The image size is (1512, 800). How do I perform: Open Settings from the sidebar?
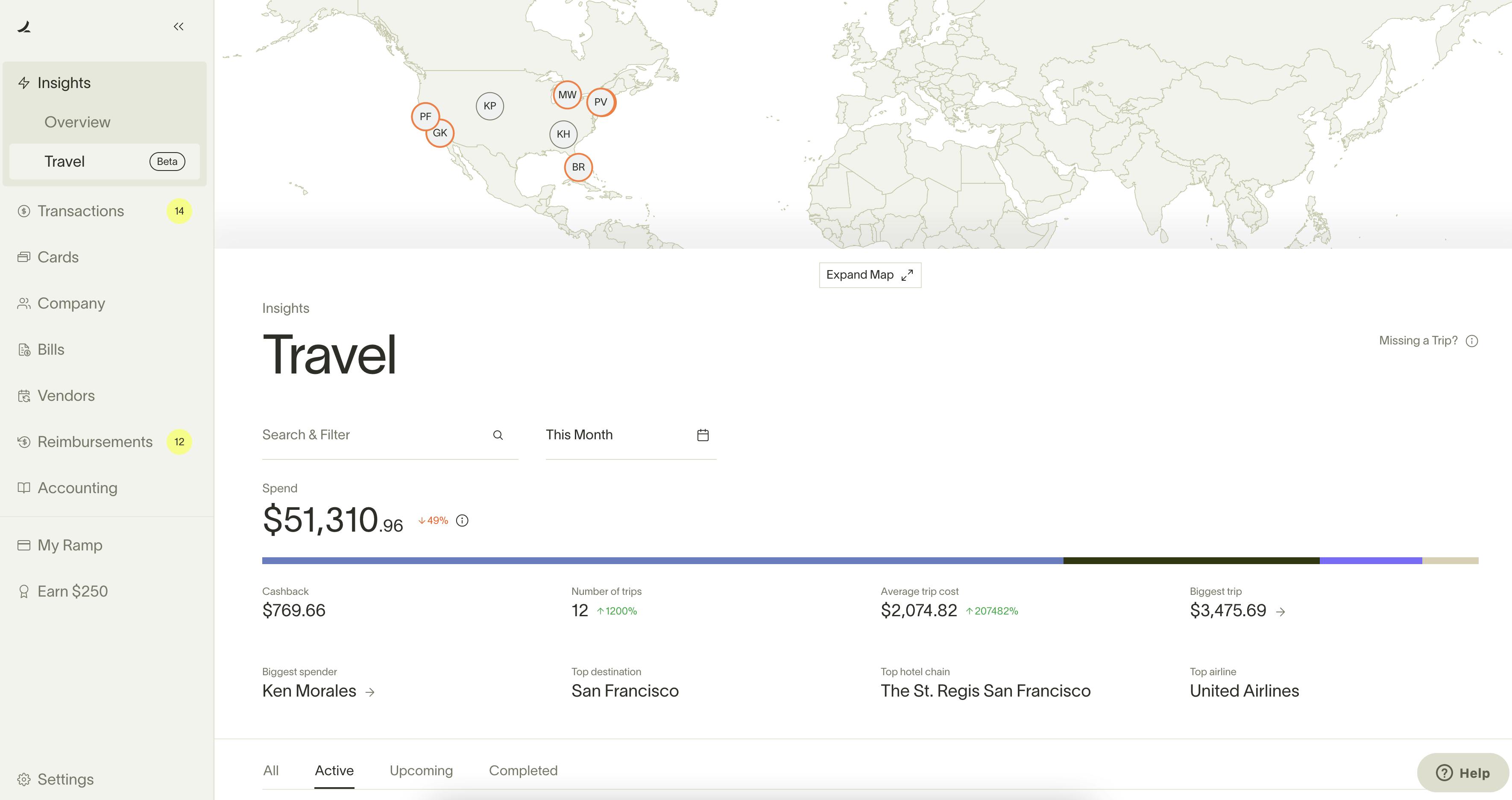click(x=65, y=779)
